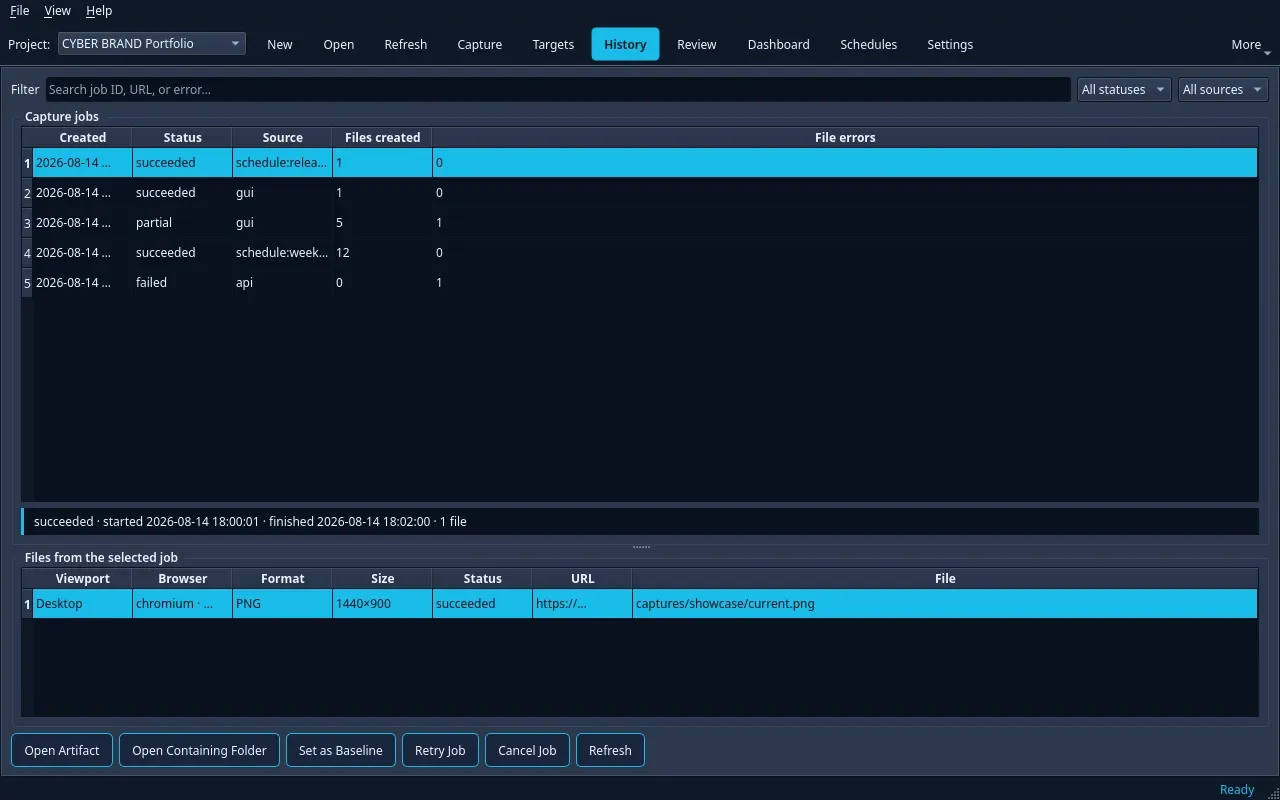The height and width of the screenshot is (800, 1280).
Task: Click the Set as Baseline button
Action: [341, 750]
